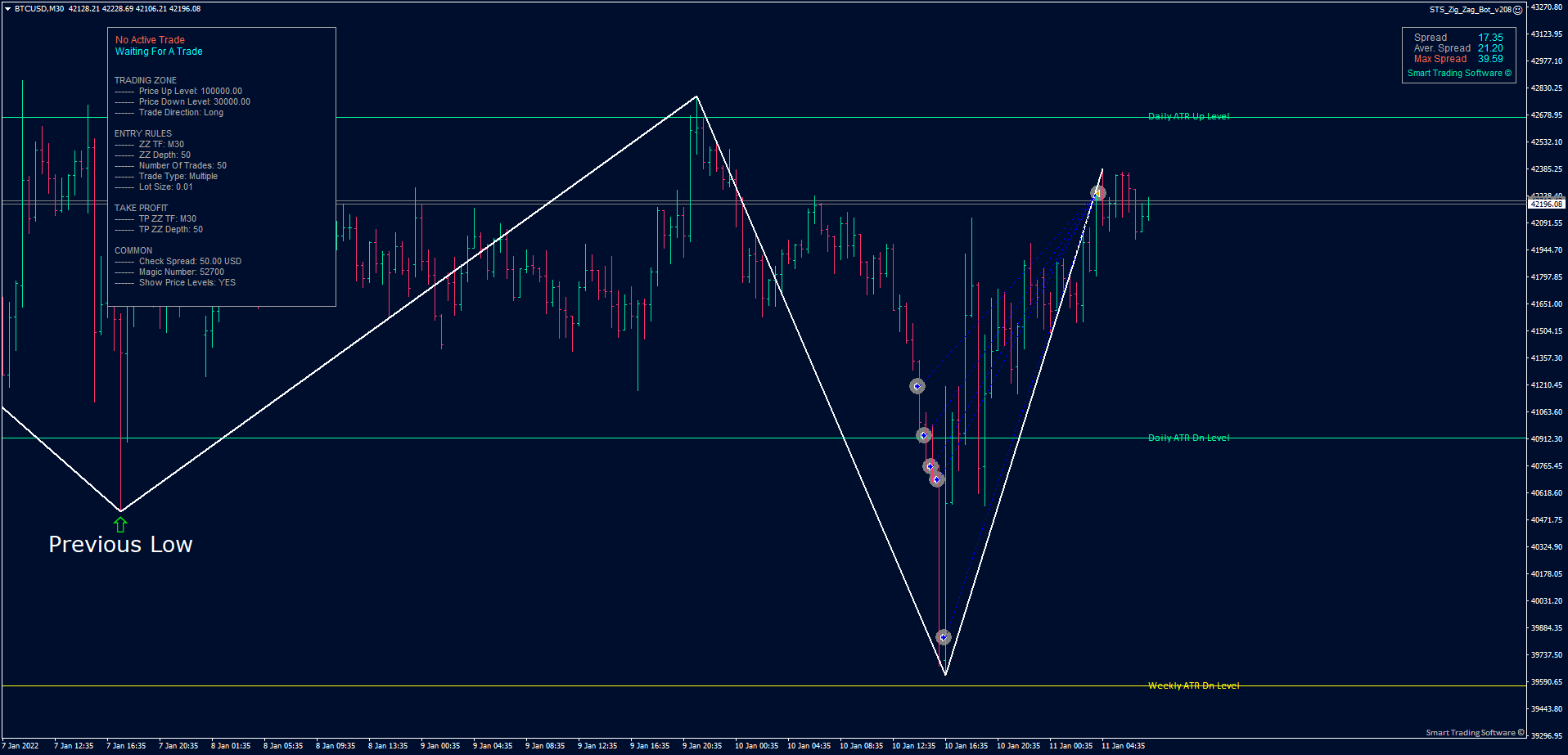1568x755 pixels.
Task: Click the 40912.30 price axis label
Action: click(x=1547, y=439)
